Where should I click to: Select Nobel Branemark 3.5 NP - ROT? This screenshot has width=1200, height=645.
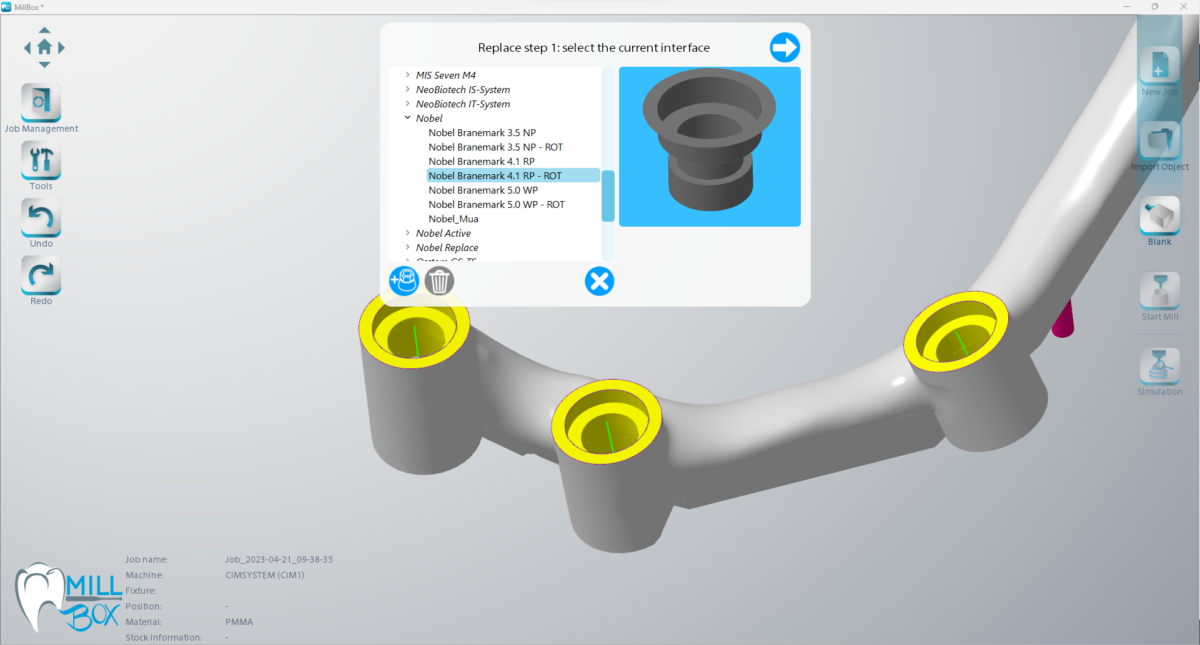click(497, 147)
